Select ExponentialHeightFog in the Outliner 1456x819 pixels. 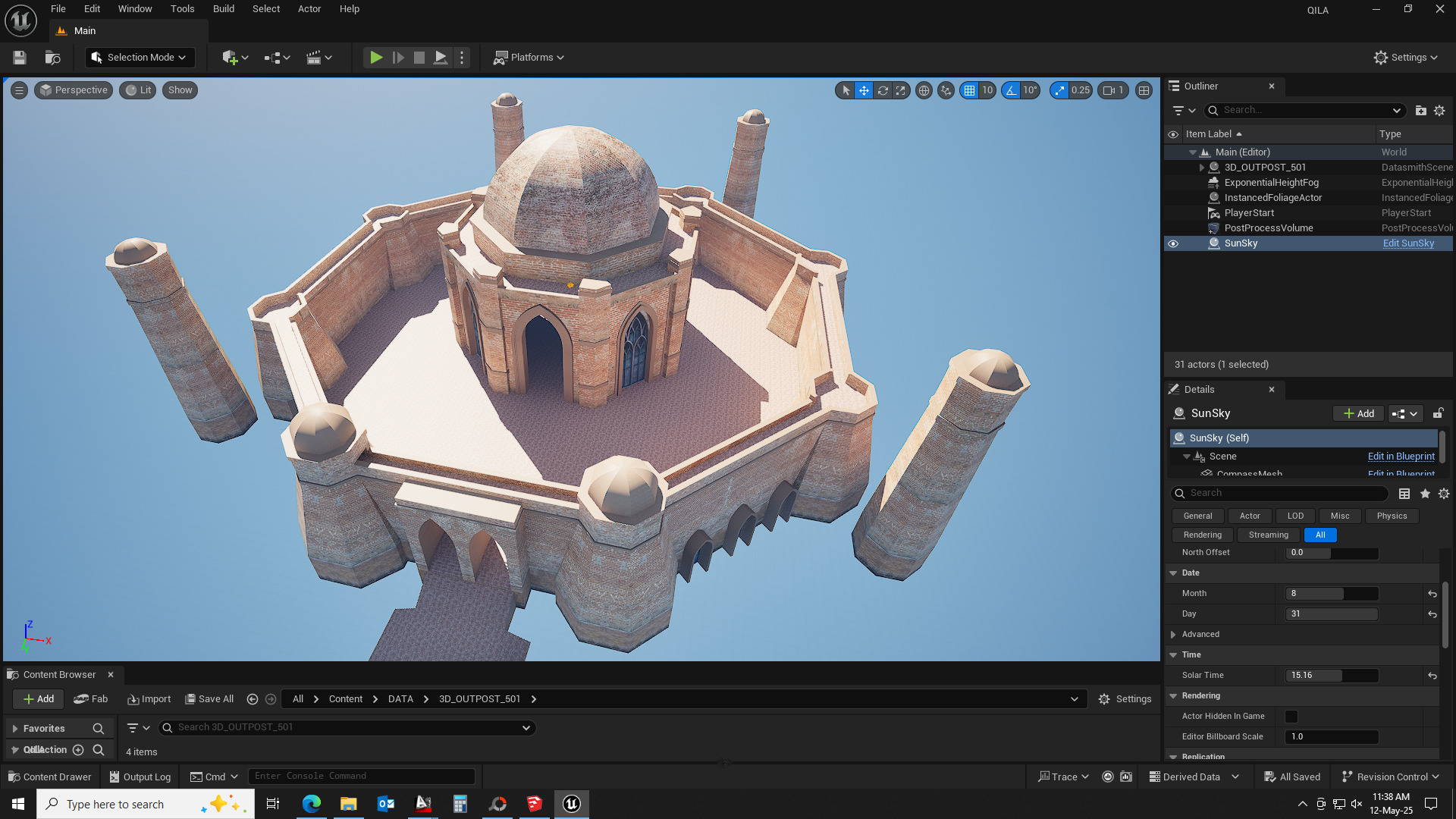coord(1271,183)
